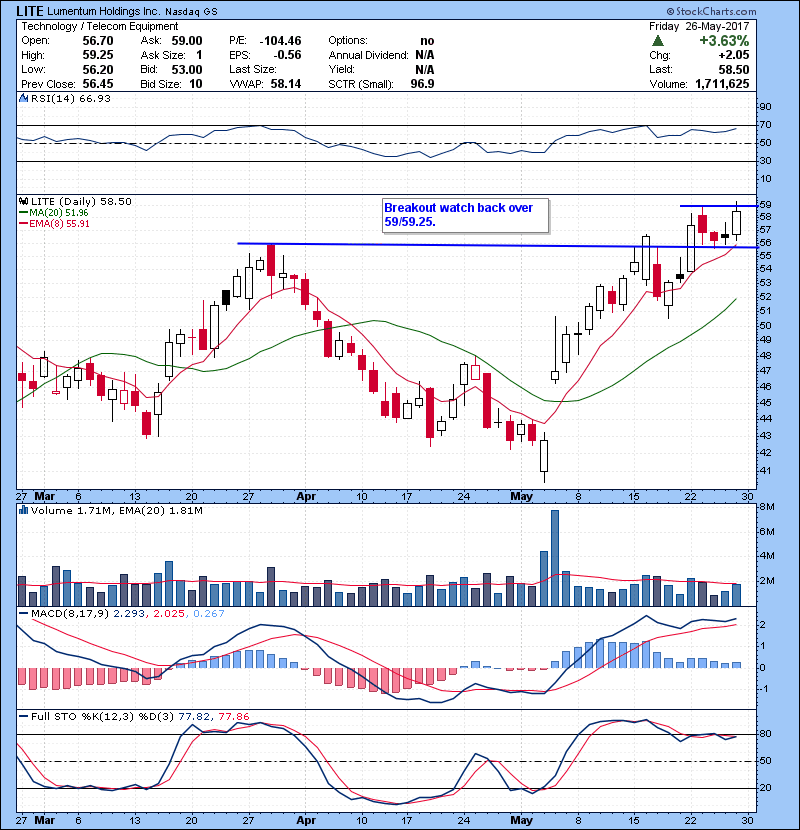This screenshot has height=830, width=800.
Task: Click the LITE candlestick icon in price legend
Action: click(23, 202)
